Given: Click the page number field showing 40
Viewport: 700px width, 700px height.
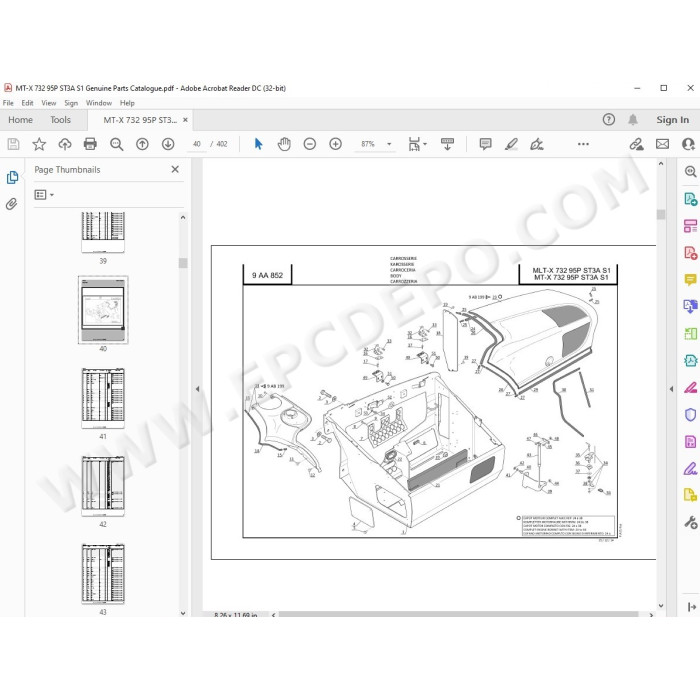Looking at the screenshot, I should (196, 144).
